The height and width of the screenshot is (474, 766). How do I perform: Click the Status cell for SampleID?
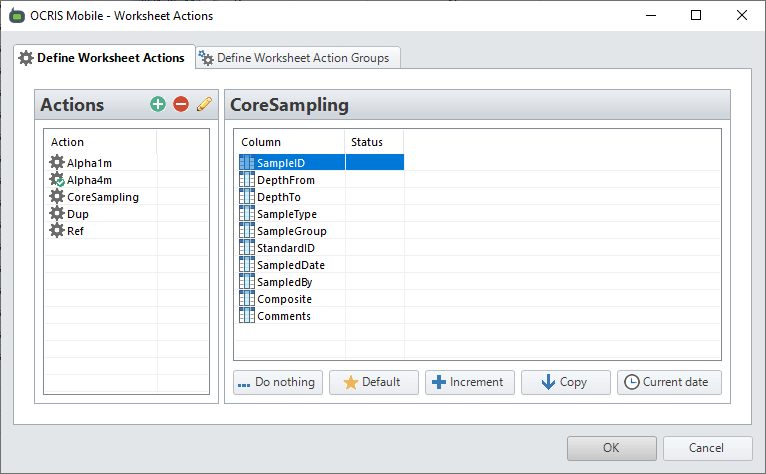coord(374,163)
